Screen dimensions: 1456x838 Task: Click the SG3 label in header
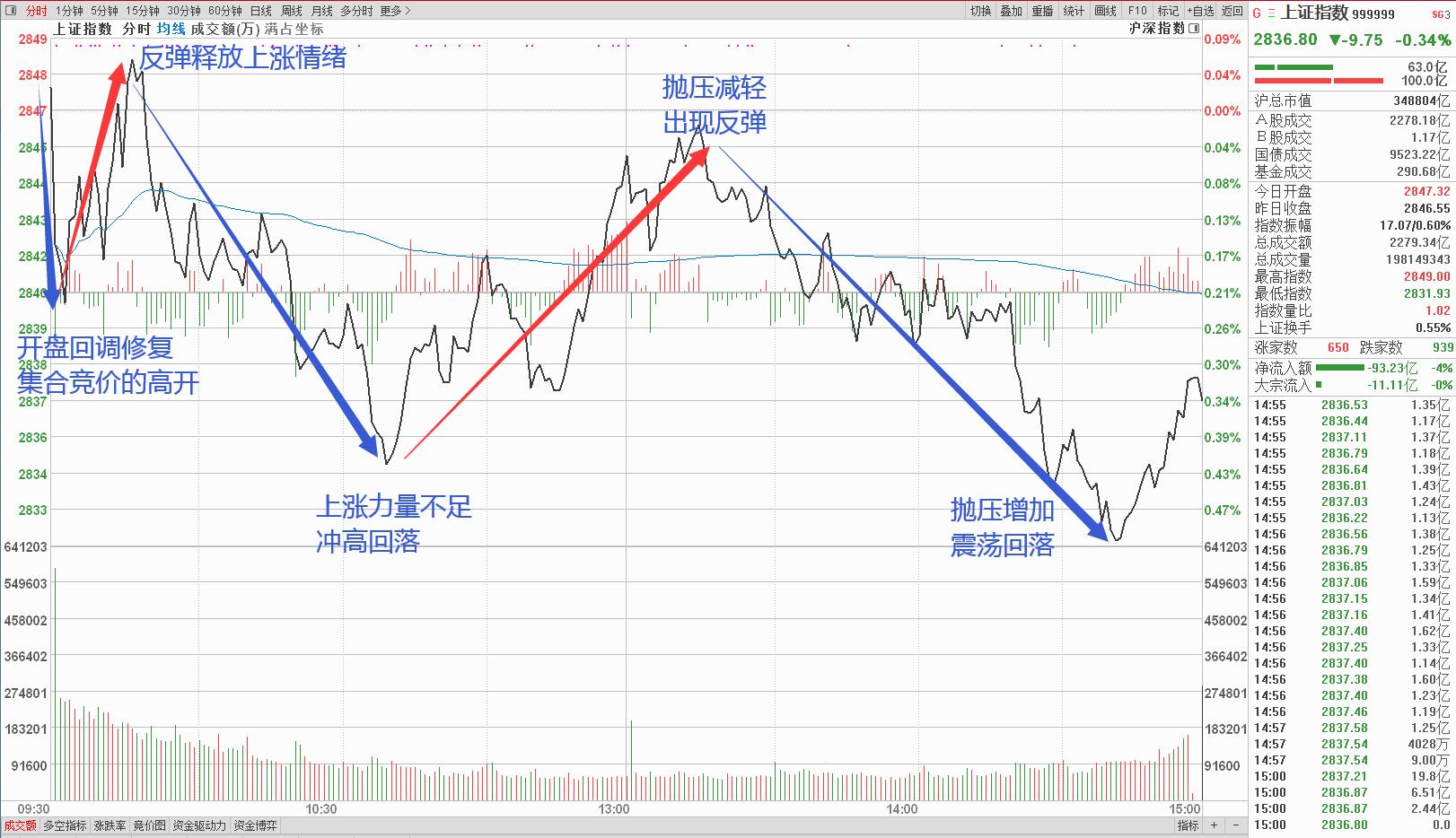pos(1441,13)
